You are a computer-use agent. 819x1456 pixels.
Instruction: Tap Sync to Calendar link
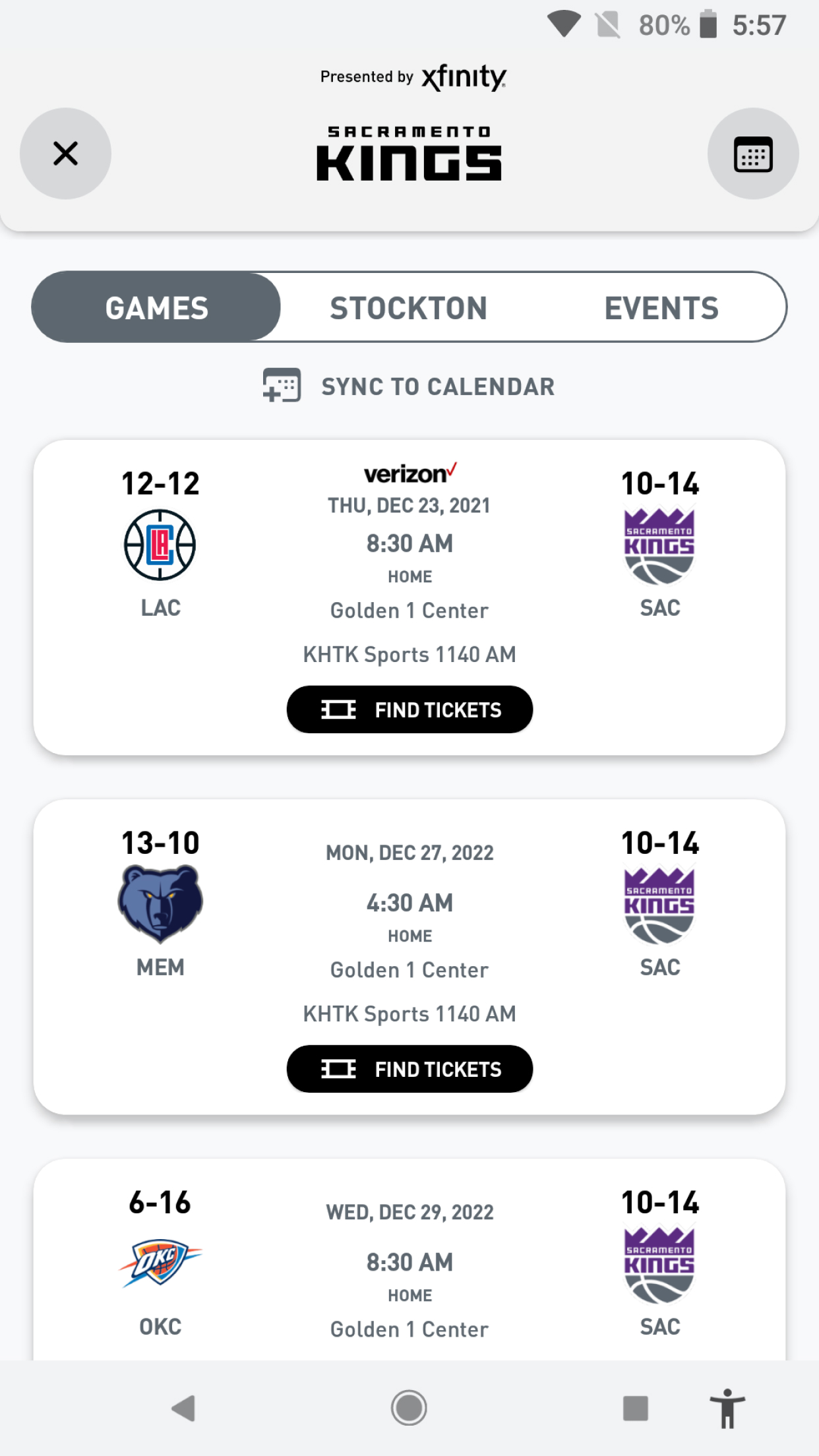pyautogui.click(x=438, y=387)
